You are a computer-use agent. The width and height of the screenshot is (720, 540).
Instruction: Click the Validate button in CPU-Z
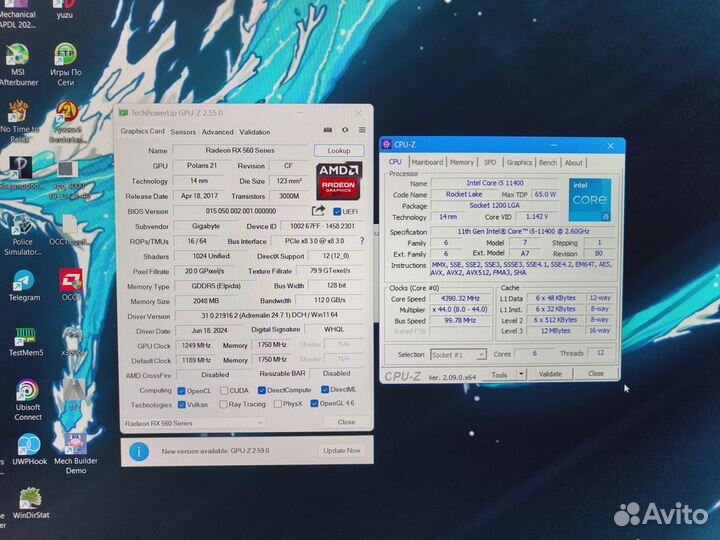[x=550, y=374]
